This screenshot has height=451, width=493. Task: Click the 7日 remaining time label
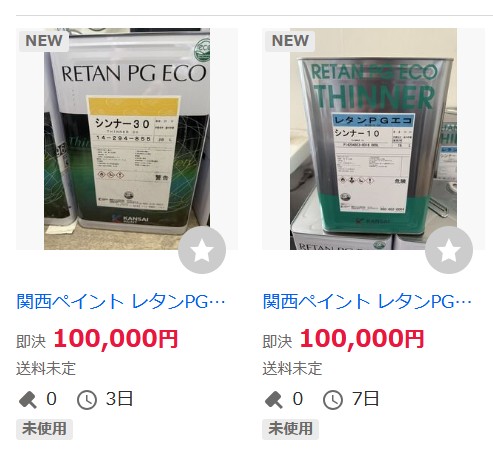[366, 399]
